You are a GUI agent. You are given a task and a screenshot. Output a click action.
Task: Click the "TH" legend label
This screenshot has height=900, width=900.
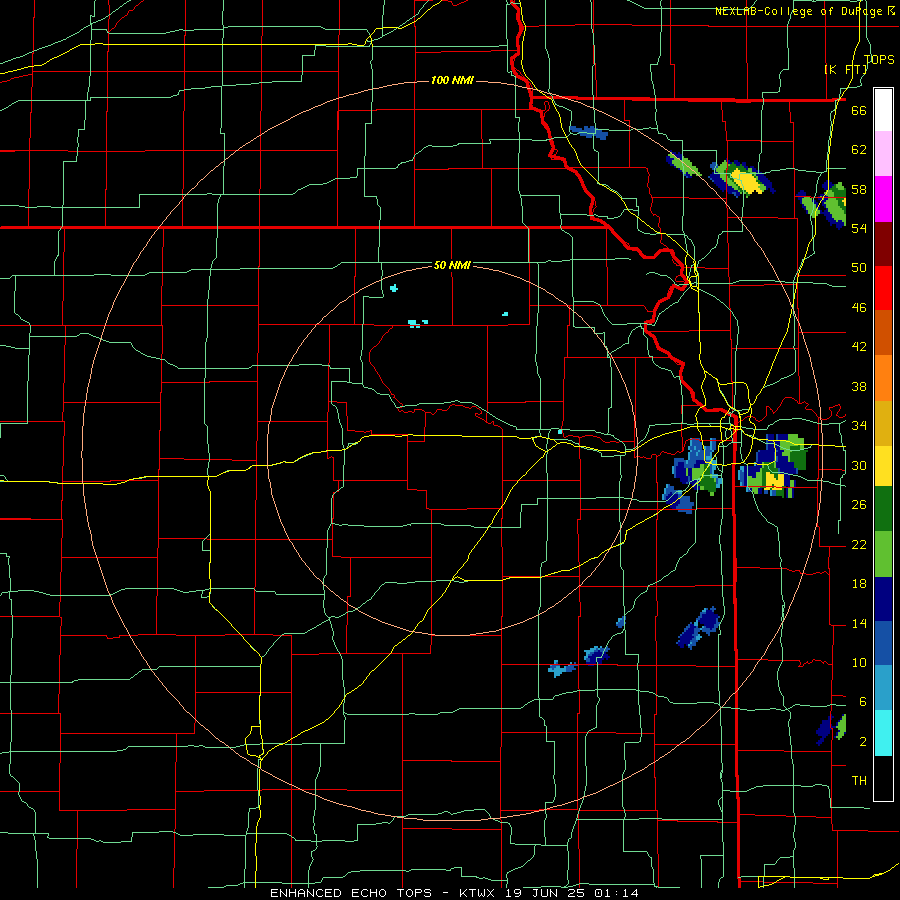point(859,781)
